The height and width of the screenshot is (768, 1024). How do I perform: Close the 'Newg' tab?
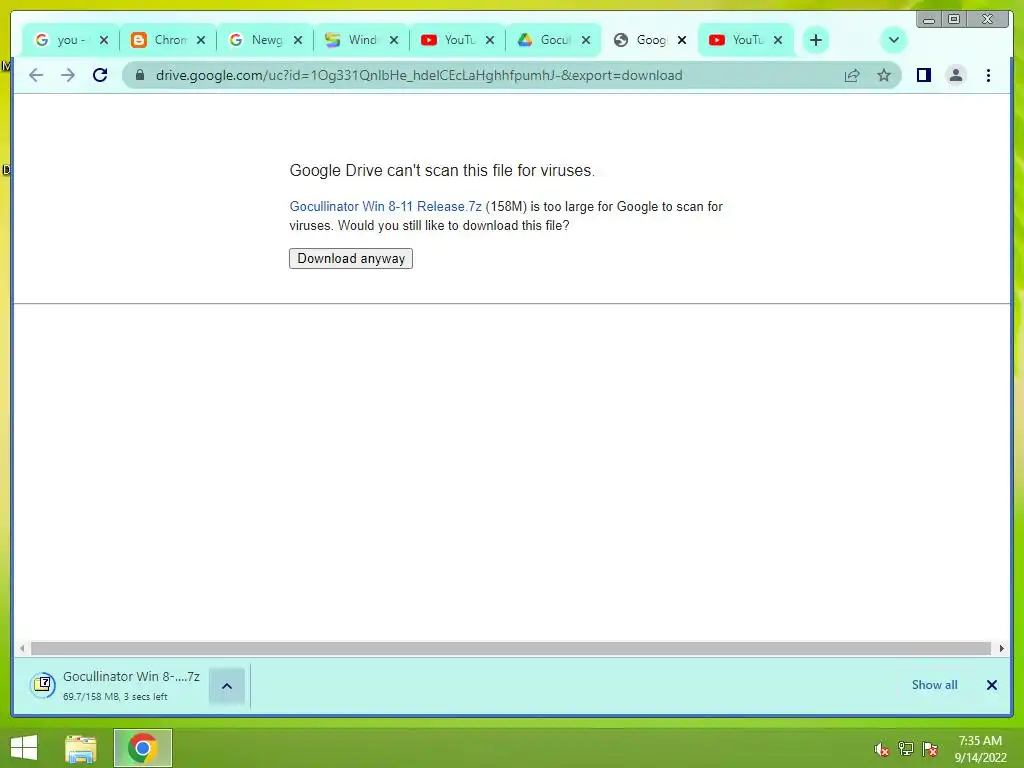pyautogui.click(x=298, y=40)
